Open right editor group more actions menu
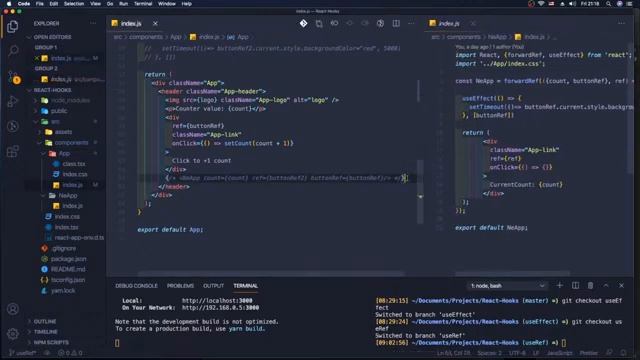The height and width of the screenshot is (360, 640). click(621, 23)
